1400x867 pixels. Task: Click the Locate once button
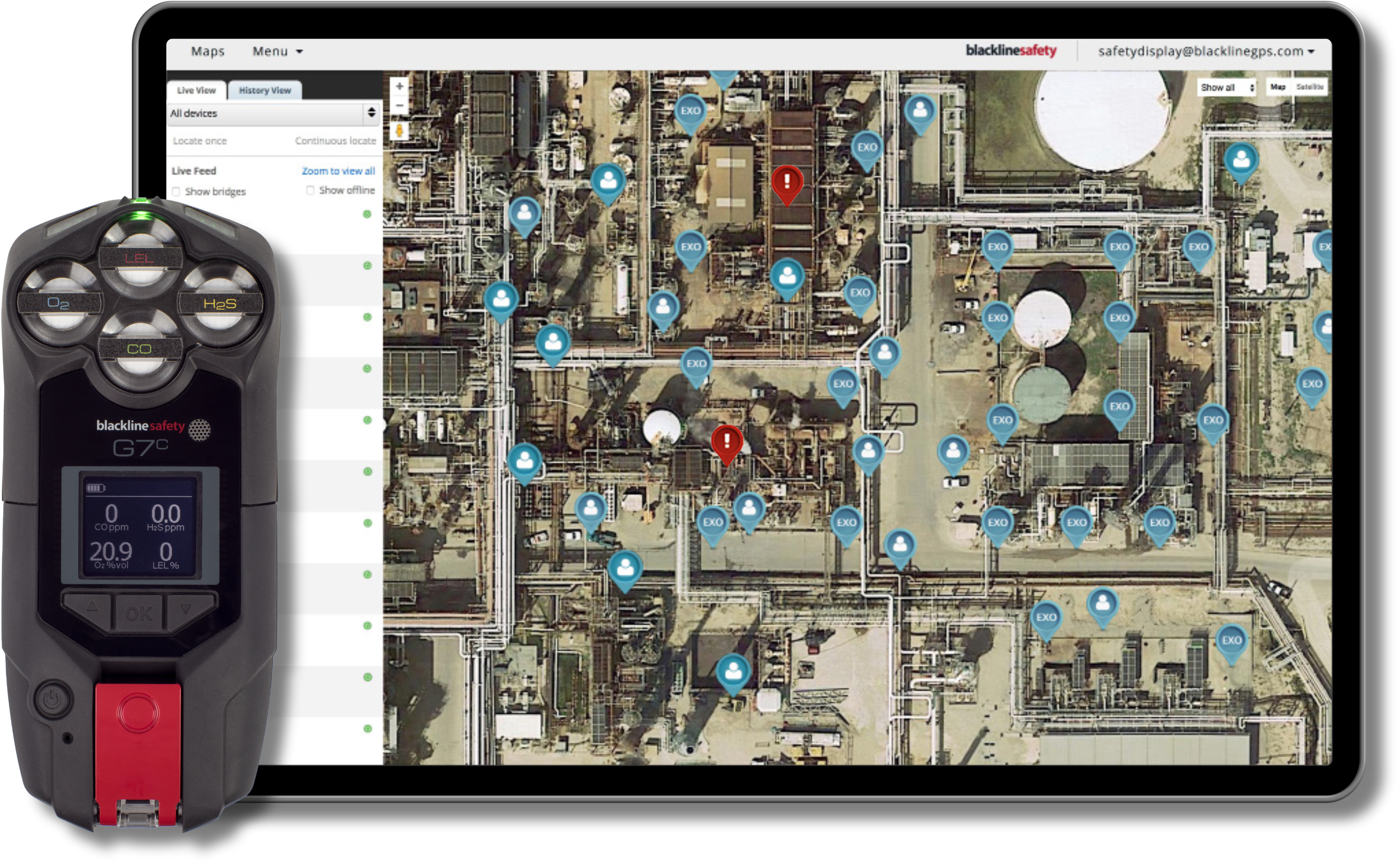pyautogui.click(x=200, y=141)
